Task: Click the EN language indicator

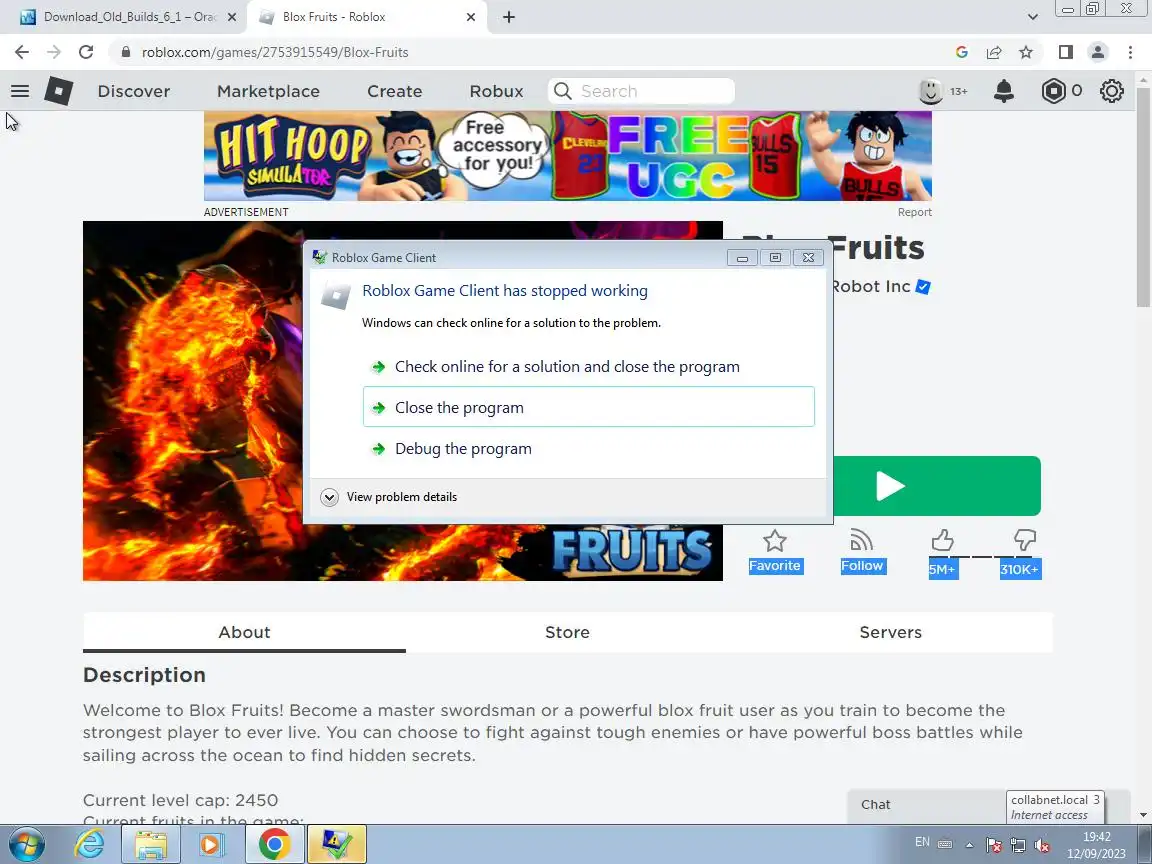Action: (x=922, y=842)
